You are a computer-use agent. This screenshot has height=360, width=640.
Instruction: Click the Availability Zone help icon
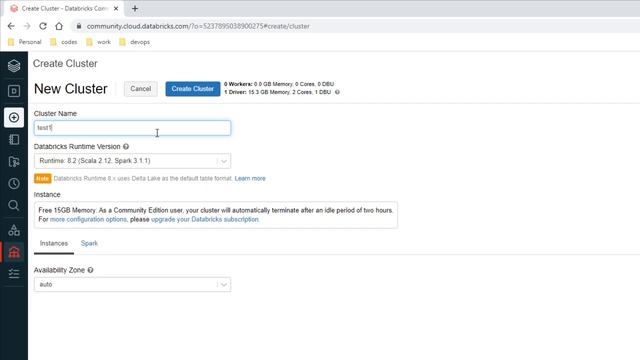90,270
